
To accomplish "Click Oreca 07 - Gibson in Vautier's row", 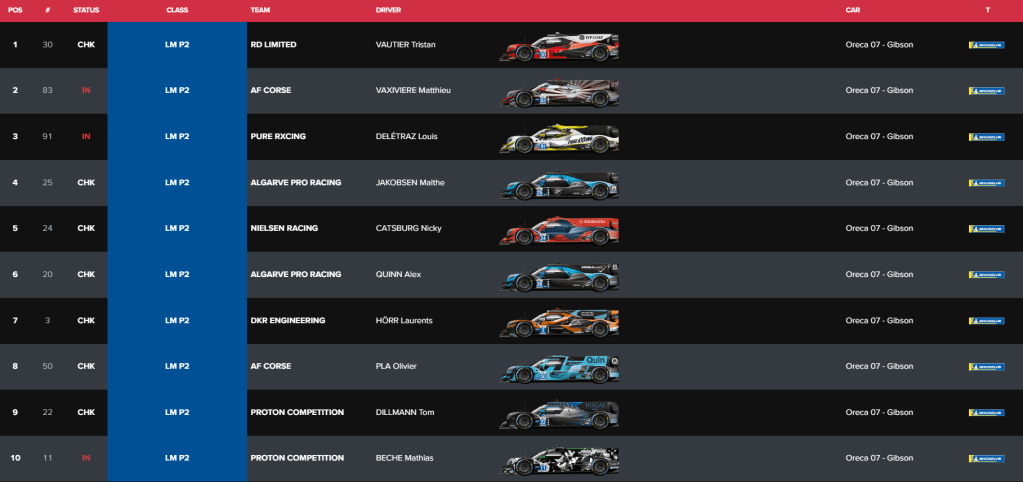I will click(x=879, y=45).
